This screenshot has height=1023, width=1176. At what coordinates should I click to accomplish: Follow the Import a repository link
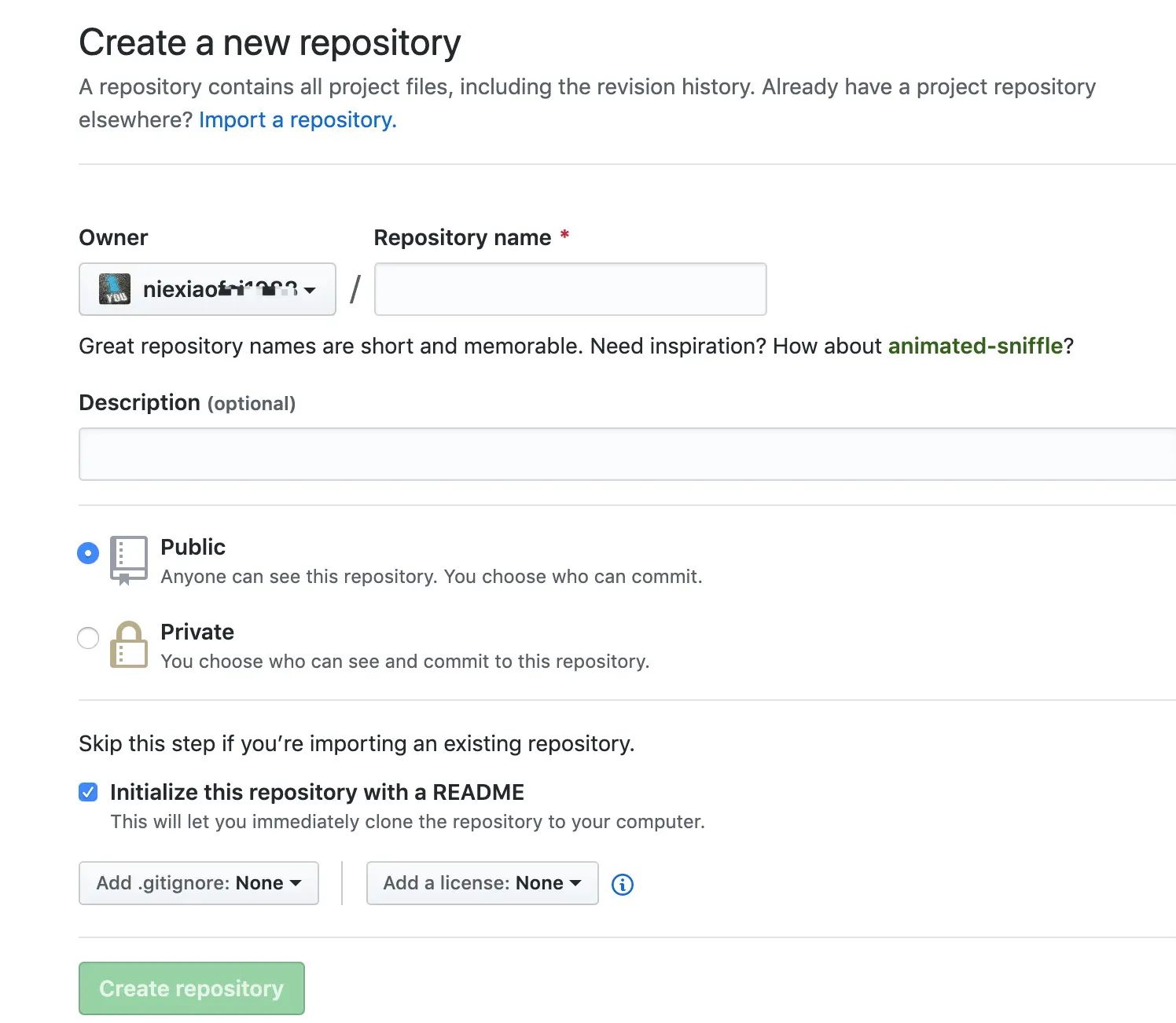(297, 119)
